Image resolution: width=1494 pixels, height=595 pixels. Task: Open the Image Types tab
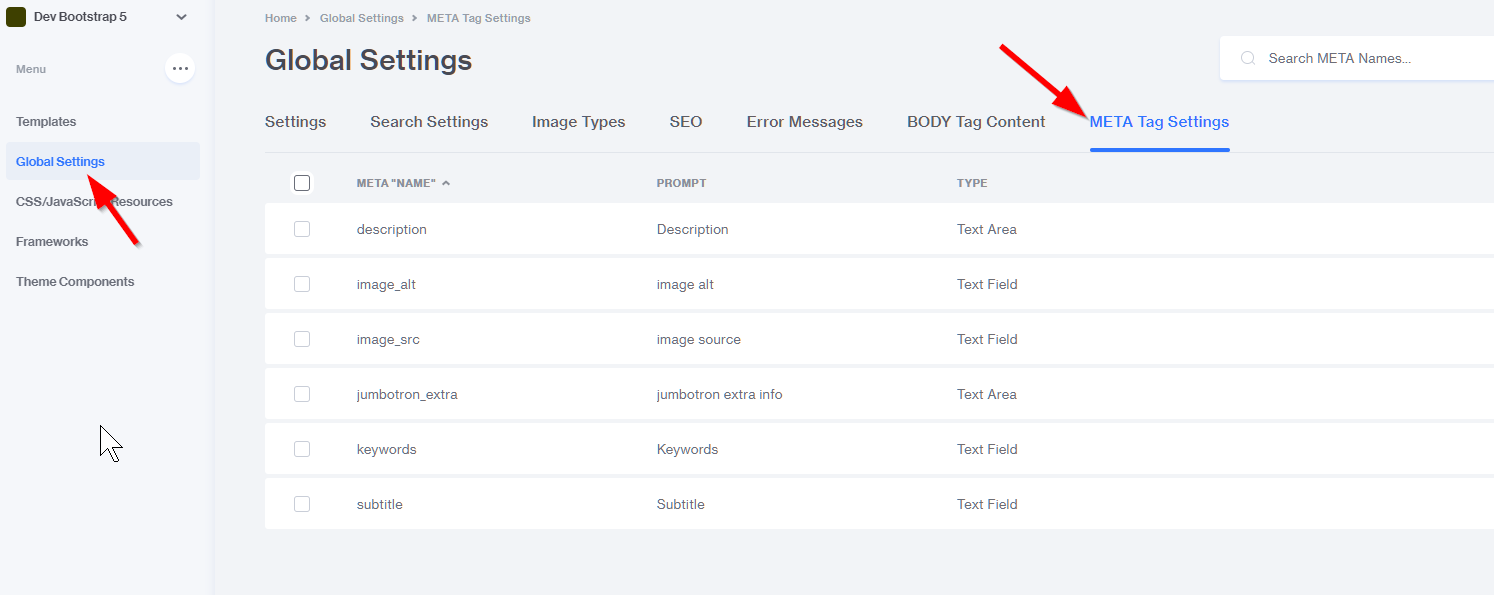578,122
